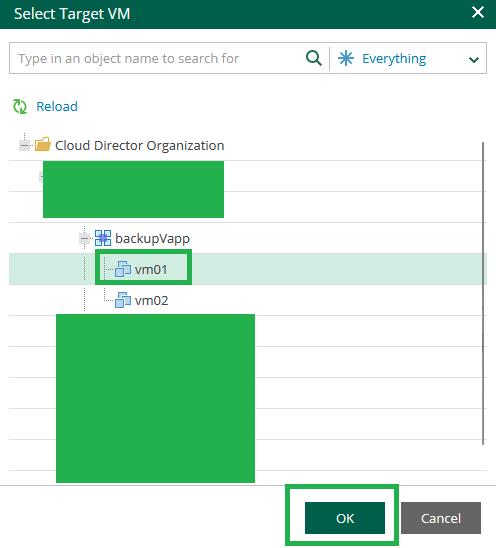Click the blue asterisk Everything icon
The width and height of the screenshot is (496, 548).
pos(346,58)
